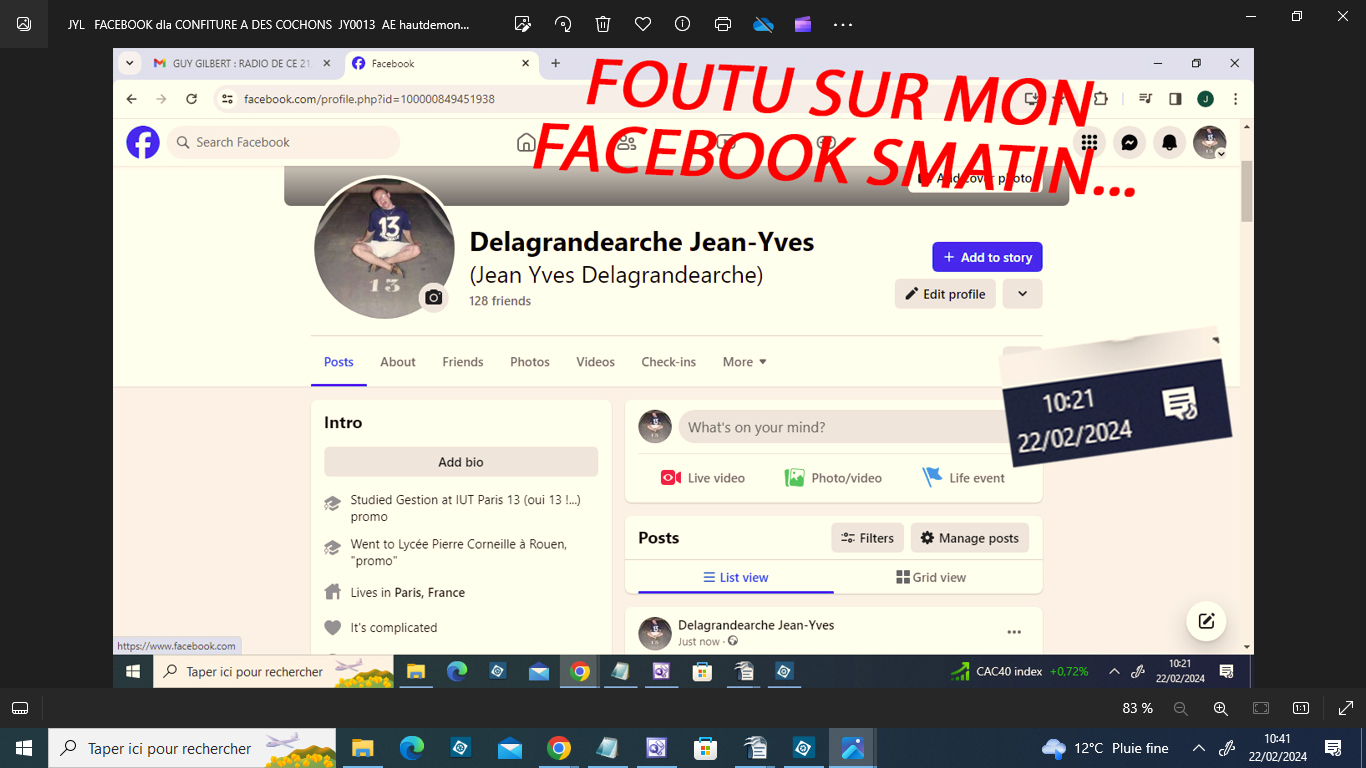Click the crossed-out OneDrive cloud icon
The image size is (1366, 768).
coord(763,24)
